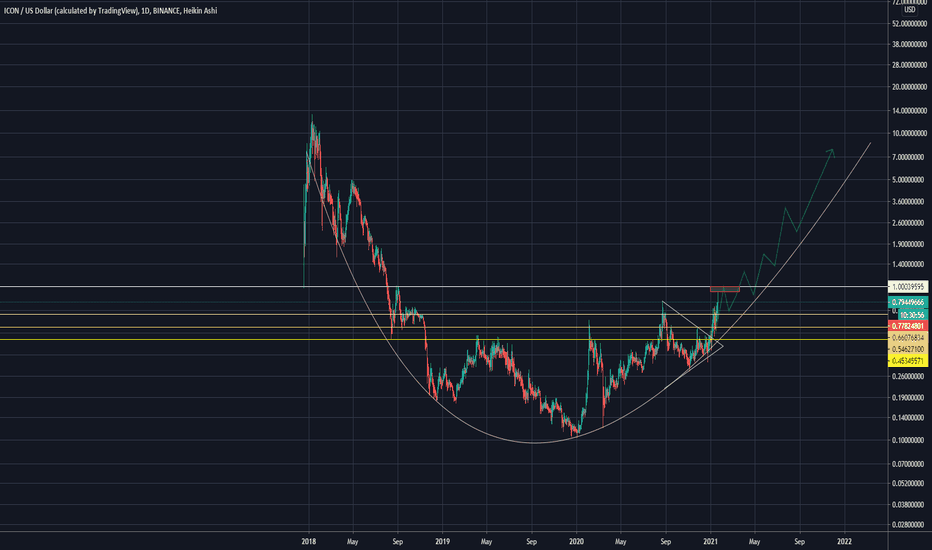
Task: Click the 3.60000000 price scale tick
Action: coord(909,202)
